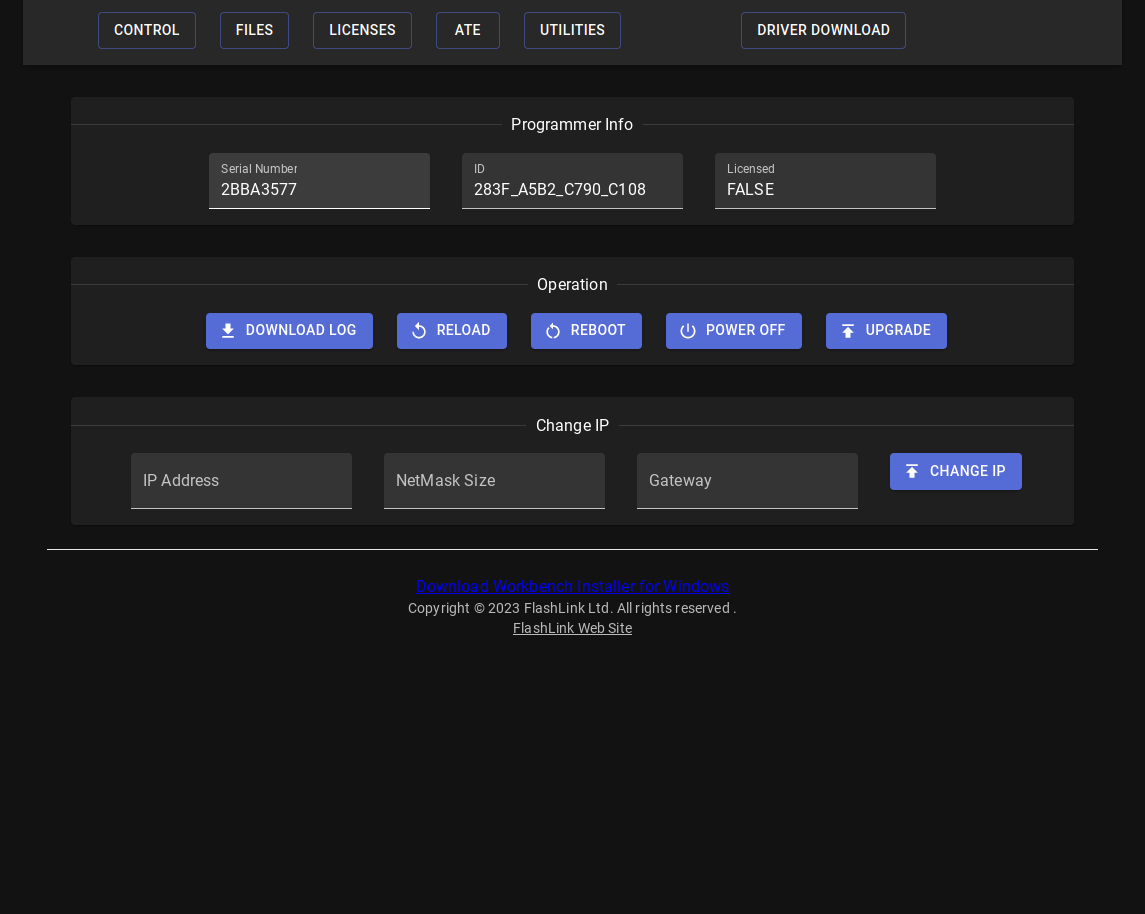The image size is (1145, 914).
Task: Click the download icon on DOWNLOAD LOG button
Action: 228,331
